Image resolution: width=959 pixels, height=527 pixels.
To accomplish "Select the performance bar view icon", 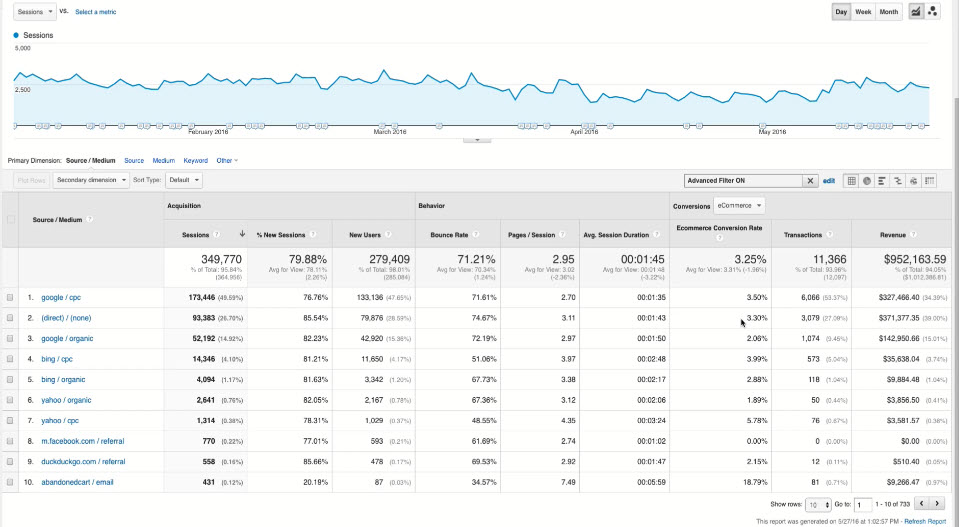I will click(883, 181).
